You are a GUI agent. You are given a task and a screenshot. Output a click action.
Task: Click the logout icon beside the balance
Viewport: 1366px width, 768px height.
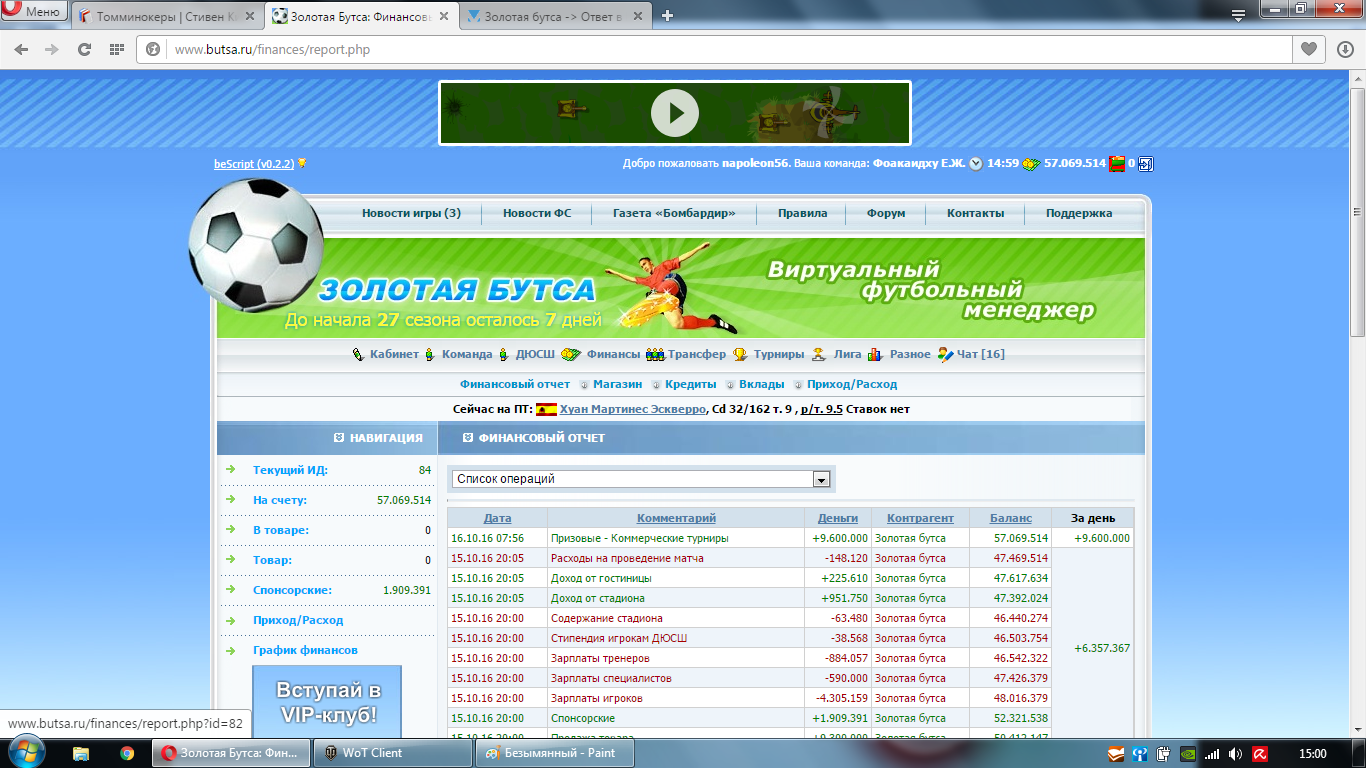point(1145,164)
